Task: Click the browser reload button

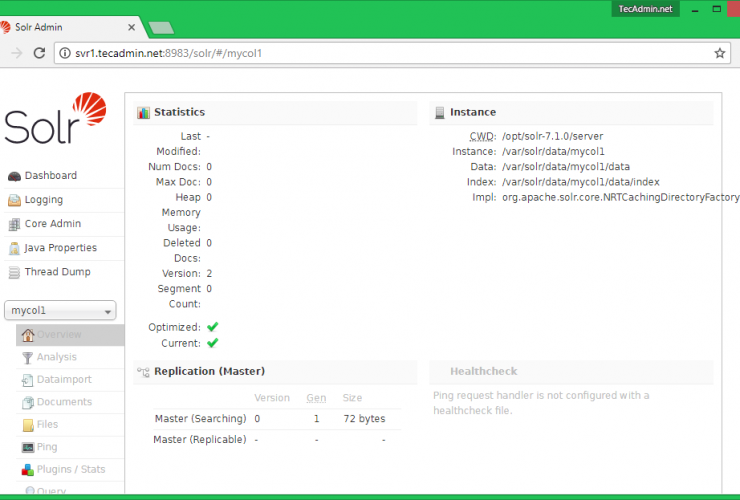Action: pos(41,53)
